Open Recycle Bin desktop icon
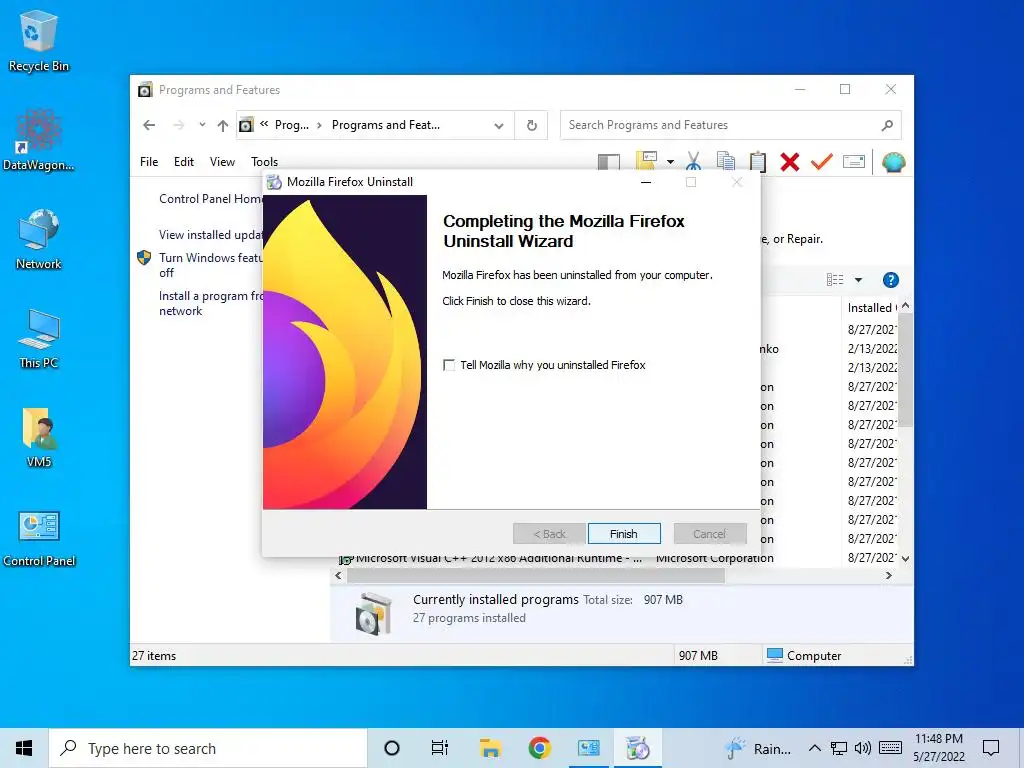 [x=39, y=42]
